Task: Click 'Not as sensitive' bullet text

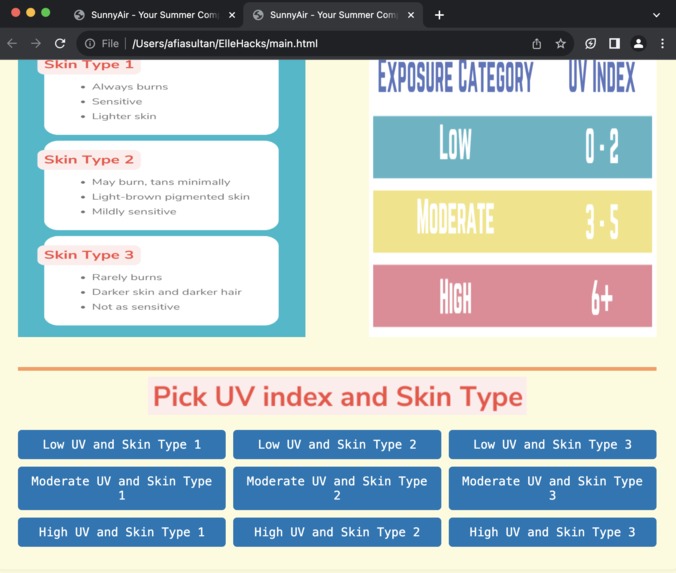Action: 136,307
